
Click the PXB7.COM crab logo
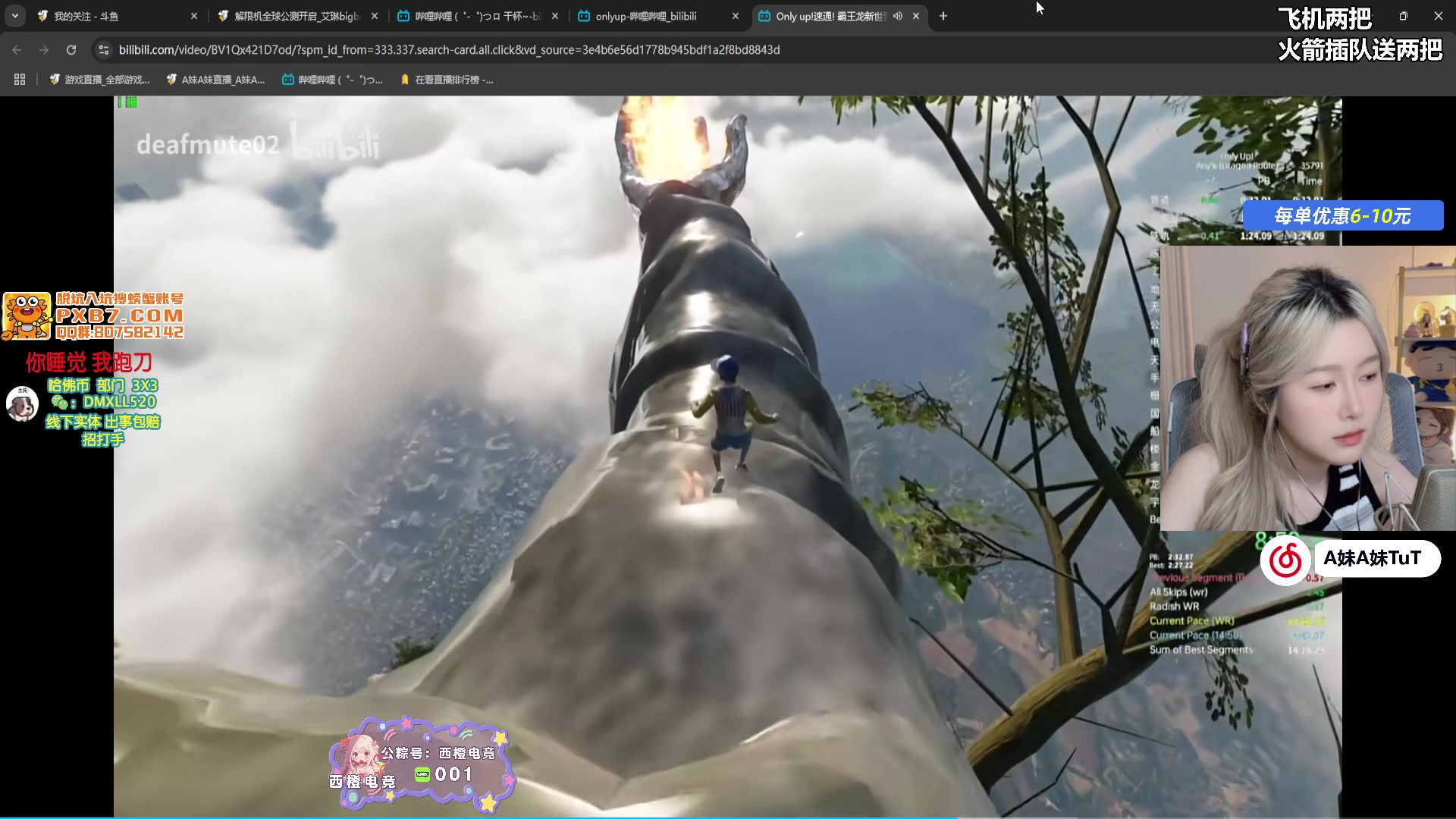(x=27, y=315)
